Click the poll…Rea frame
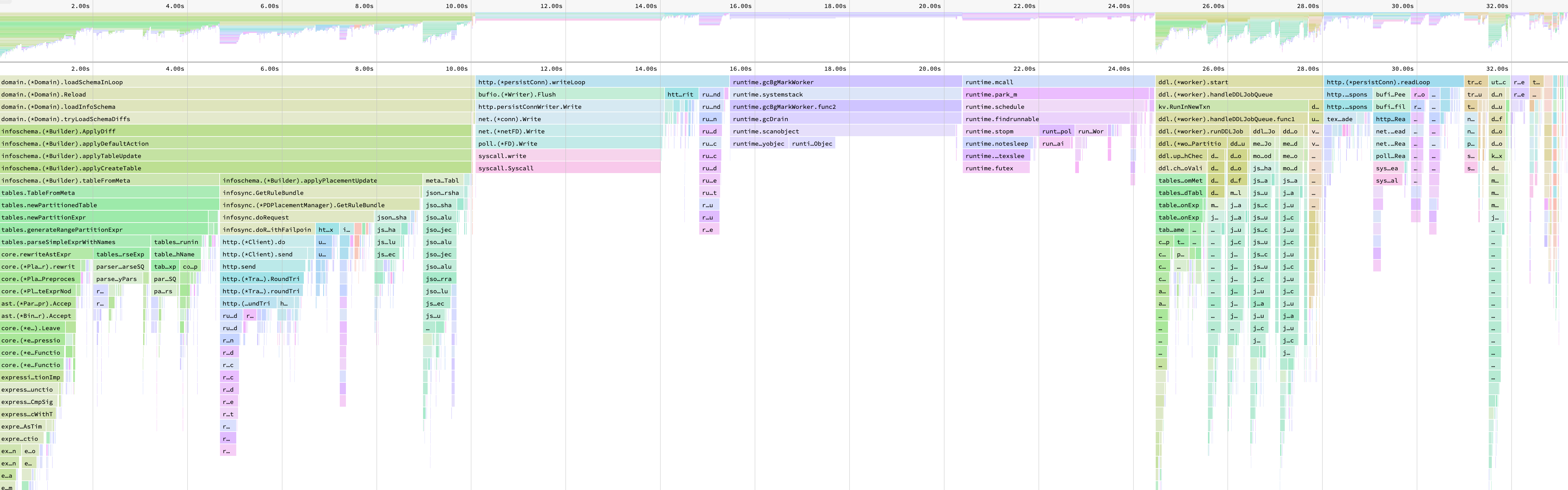 (1391, 156)
